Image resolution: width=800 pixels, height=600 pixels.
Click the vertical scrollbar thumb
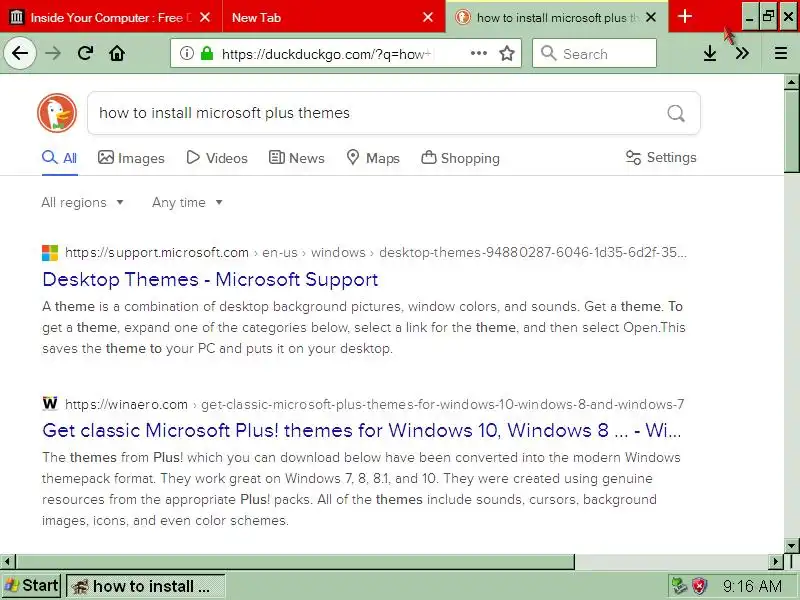click(792, 131)
